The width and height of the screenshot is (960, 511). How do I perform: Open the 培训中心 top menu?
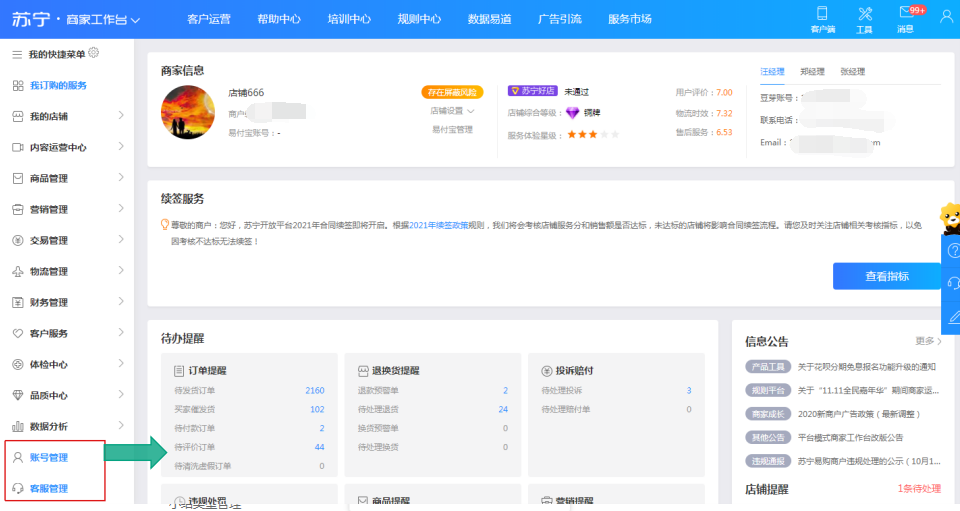click(x=349, y=19)
